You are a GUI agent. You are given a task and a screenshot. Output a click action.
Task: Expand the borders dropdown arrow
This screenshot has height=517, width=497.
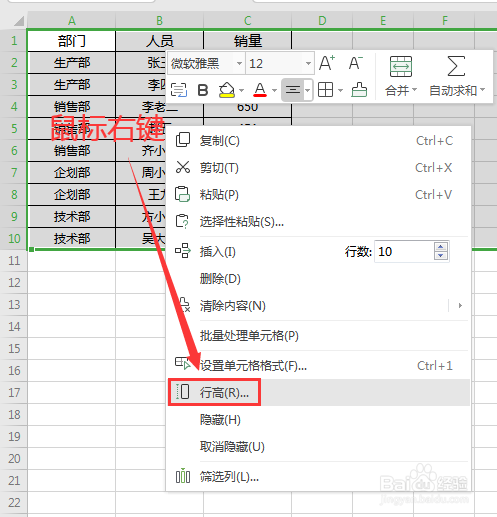340,90
